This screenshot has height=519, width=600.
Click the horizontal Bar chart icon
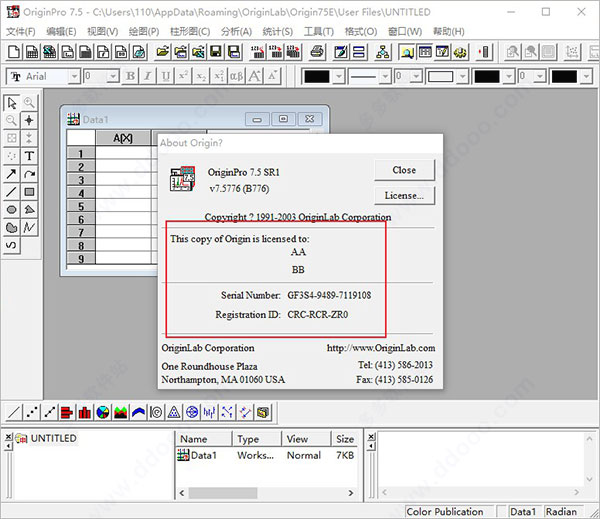67,412
